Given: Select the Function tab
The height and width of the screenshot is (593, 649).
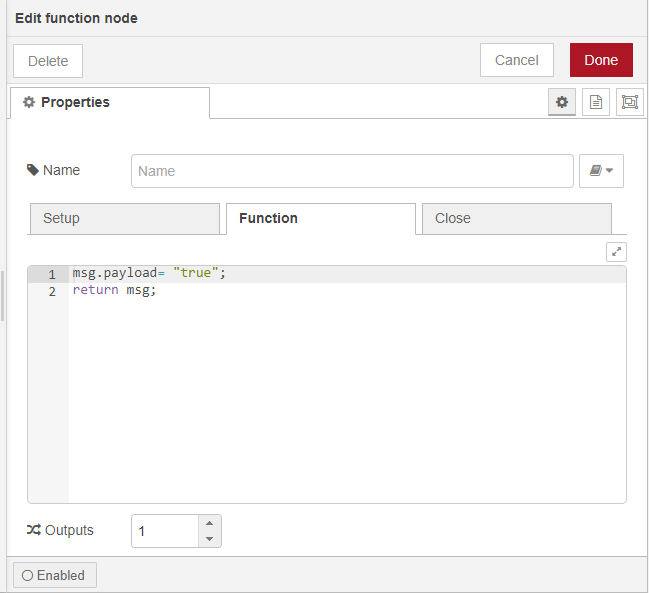Looking at the screenshot, I should tap(320, 218).
